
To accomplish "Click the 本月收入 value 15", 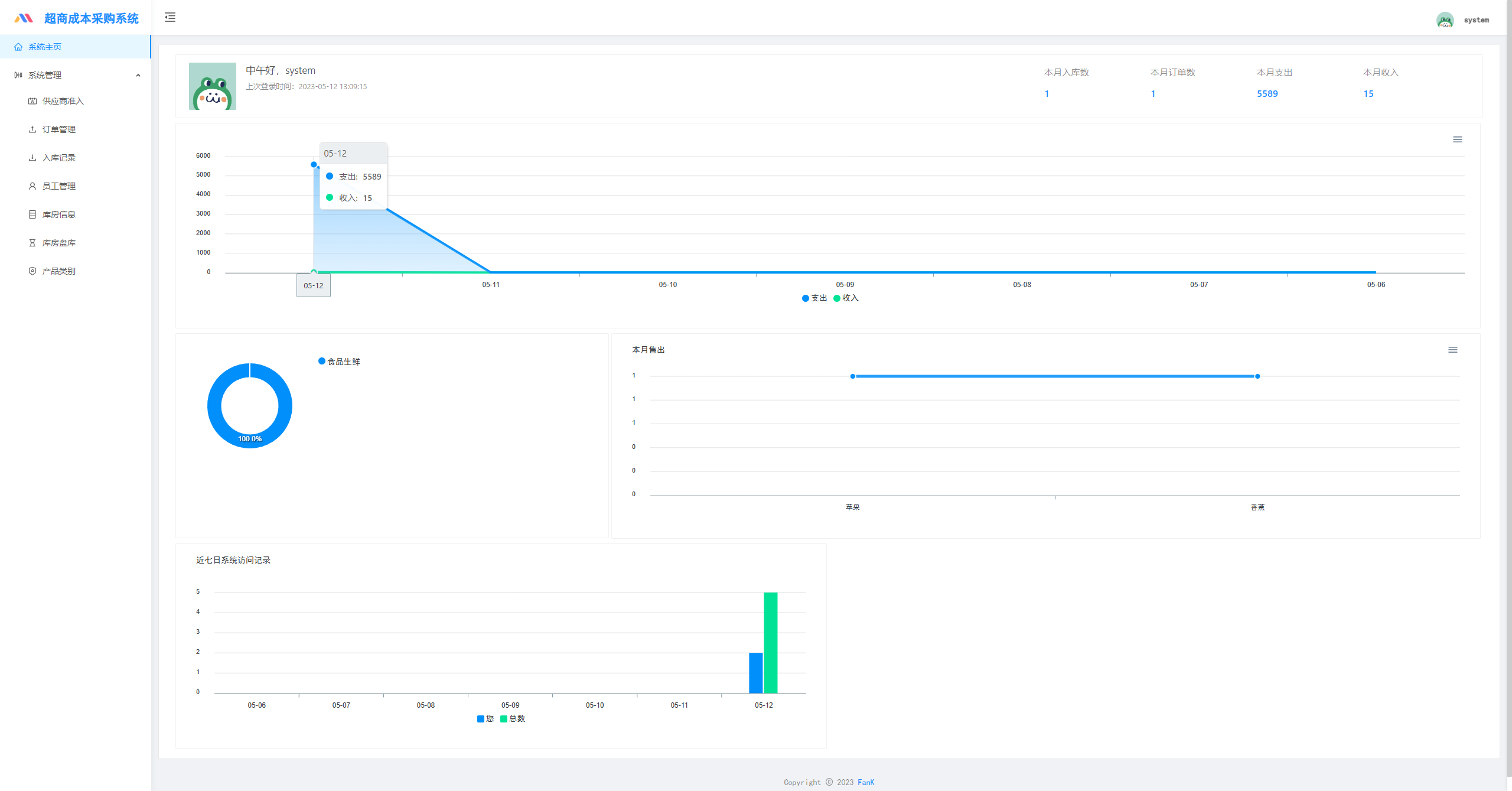I will click(x=1369, y=93).
